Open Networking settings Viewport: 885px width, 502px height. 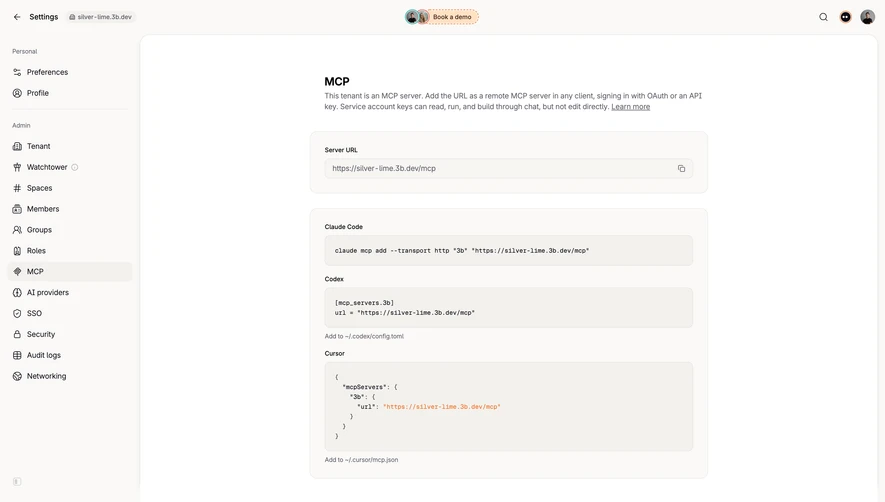pyautogui.click(x=70, y=376)
